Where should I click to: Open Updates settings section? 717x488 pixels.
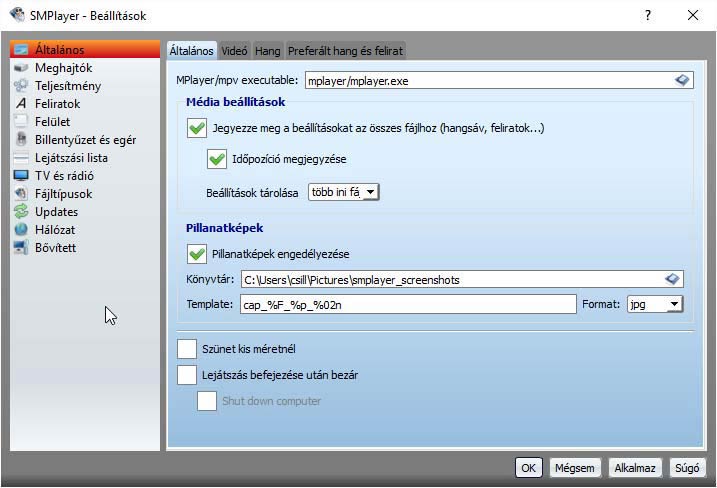click(85, 211)
